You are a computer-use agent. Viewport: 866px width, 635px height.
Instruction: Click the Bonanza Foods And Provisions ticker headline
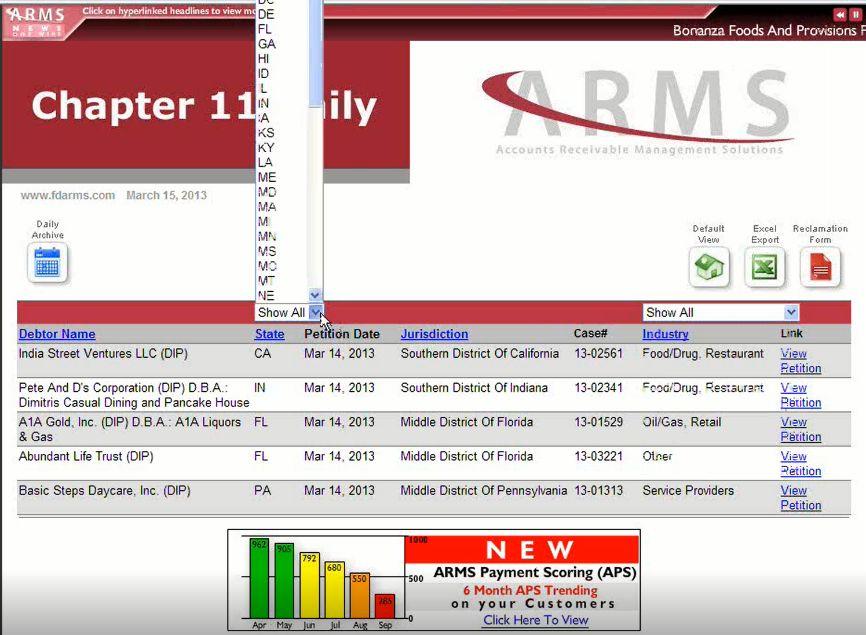769,30
